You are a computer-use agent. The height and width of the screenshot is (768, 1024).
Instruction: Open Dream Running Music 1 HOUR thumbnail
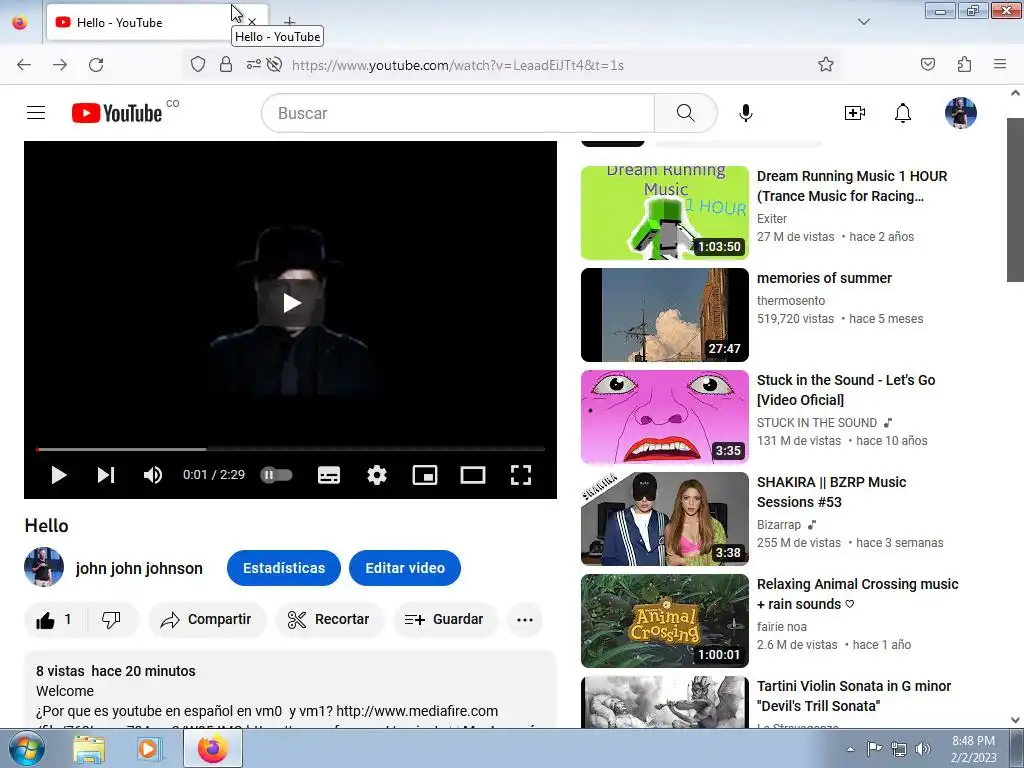665,212
